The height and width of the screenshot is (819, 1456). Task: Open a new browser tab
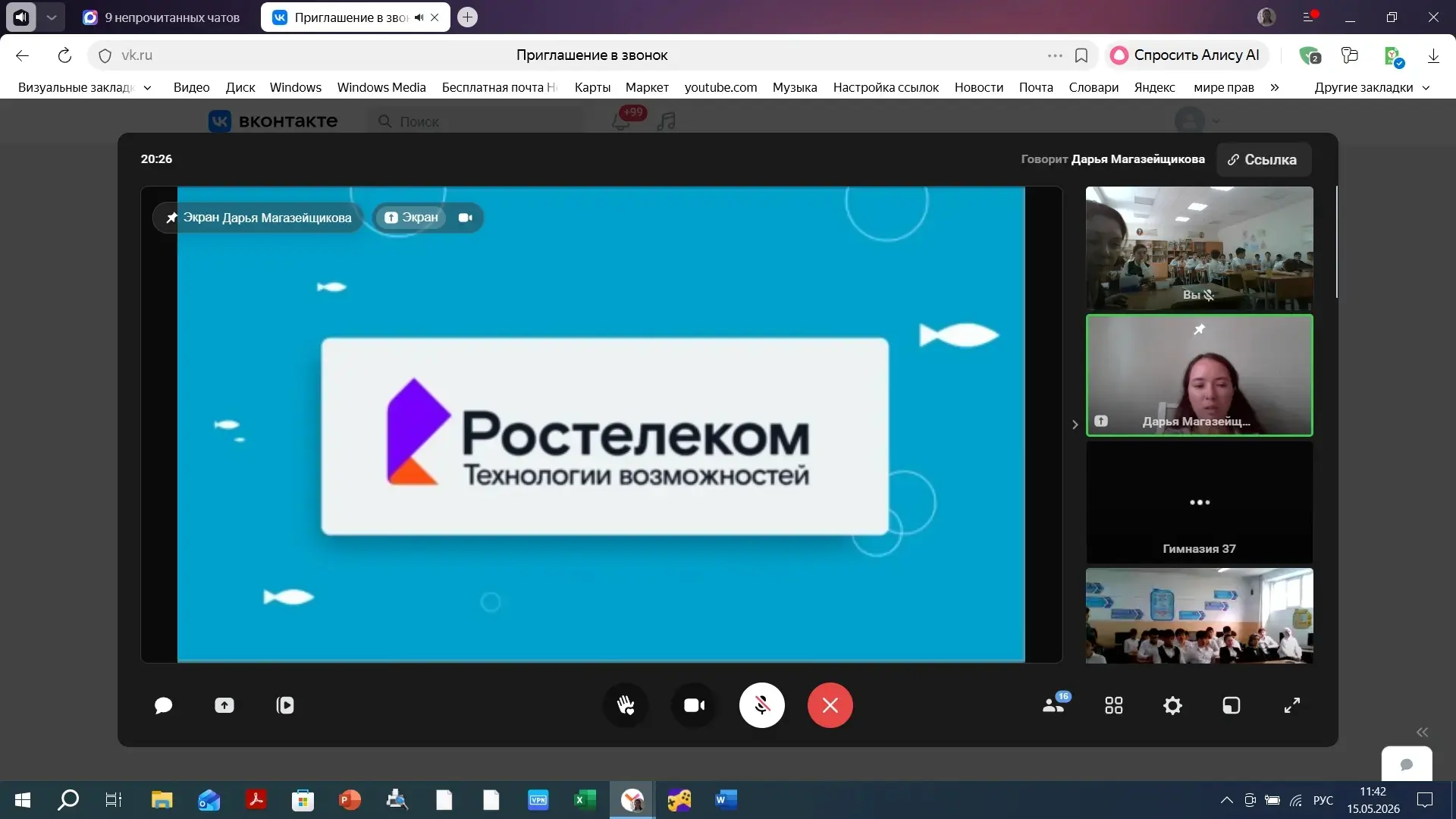[x=468, y=17]
